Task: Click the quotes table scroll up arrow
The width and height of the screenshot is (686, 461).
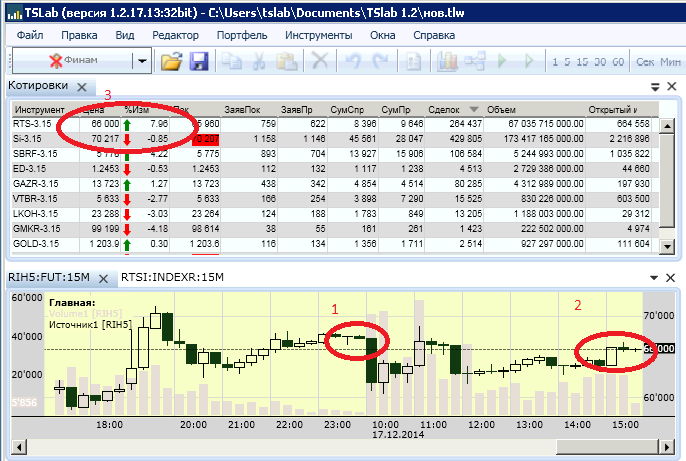Action: point(667,126)
